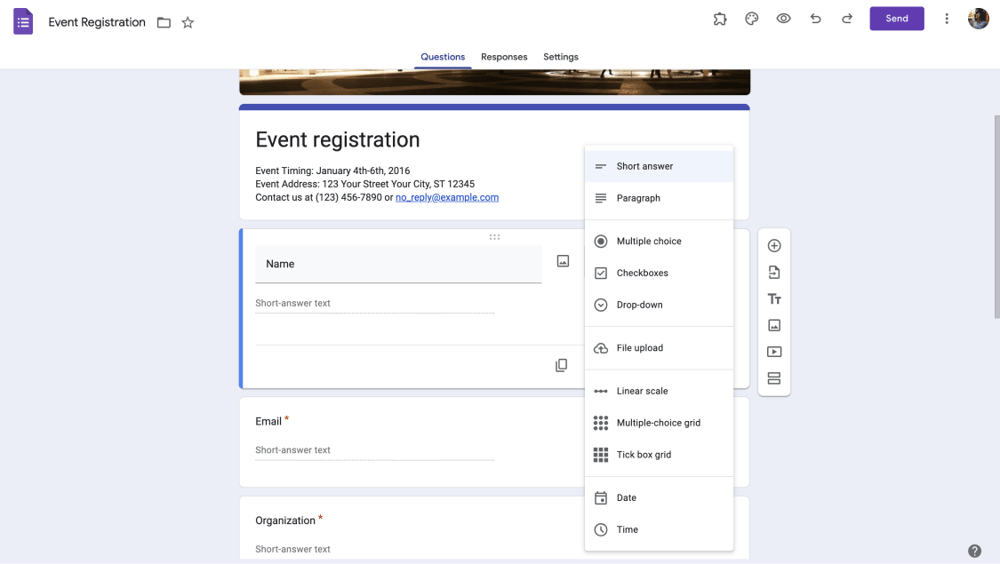This screenshot has height=564, width=1000.
Task: Open the Settings tab
Action: click(561, 57)
